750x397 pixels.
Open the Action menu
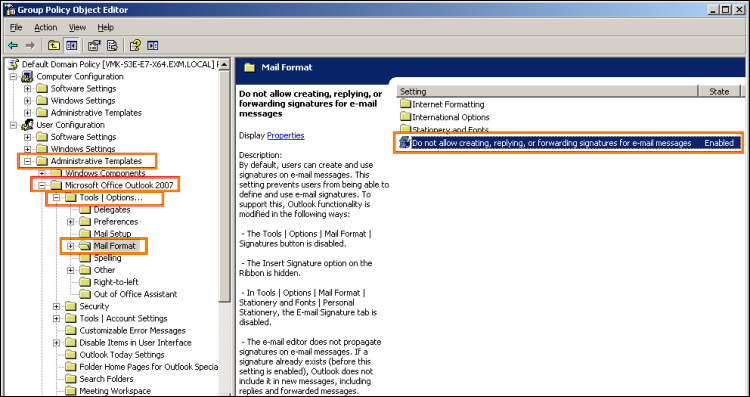click(45, 27)
